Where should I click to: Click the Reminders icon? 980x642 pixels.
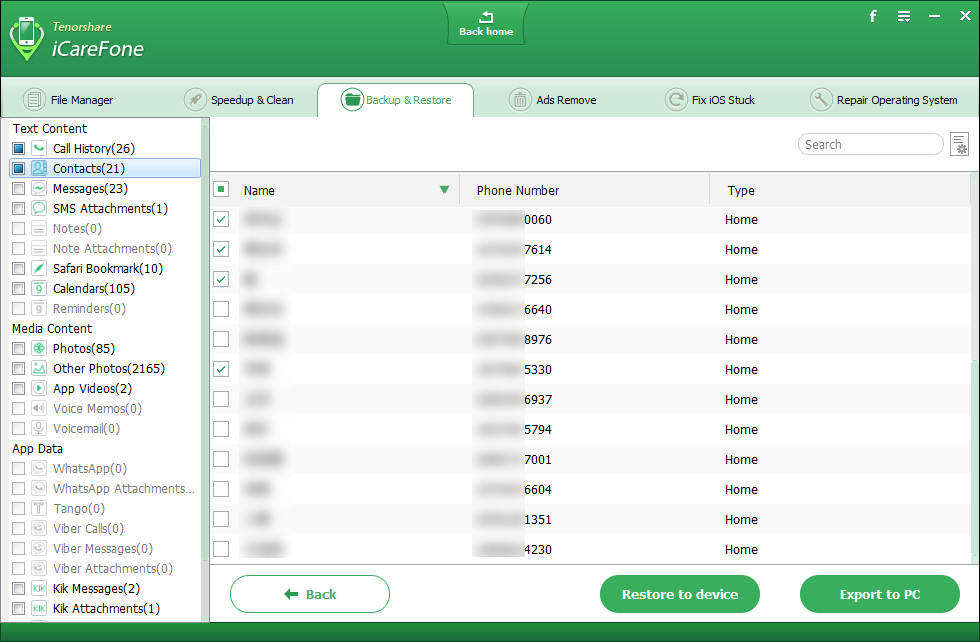[x=39, y=308]
